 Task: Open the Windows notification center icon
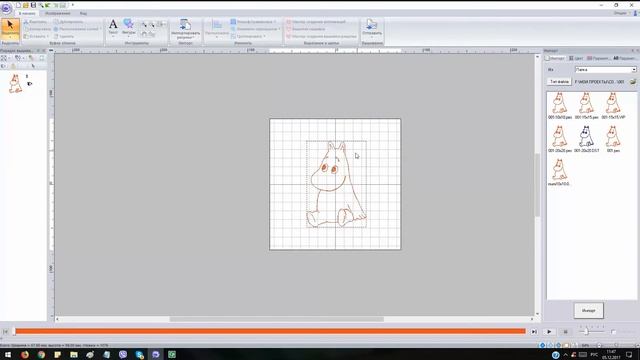tap(629, 354)
